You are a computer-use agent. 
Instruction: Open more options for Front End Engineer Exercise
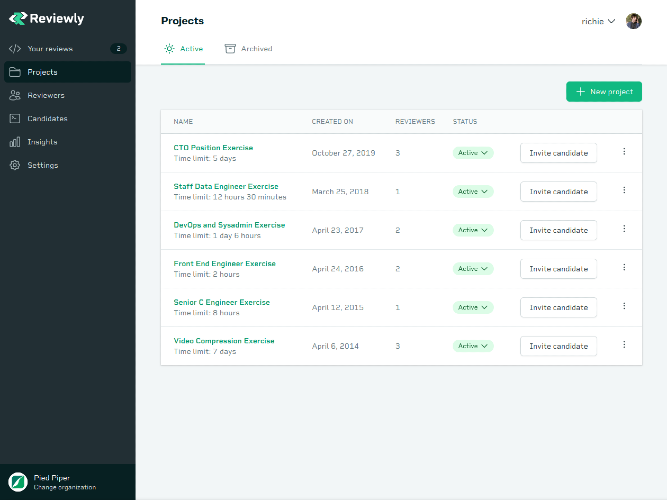624,267
